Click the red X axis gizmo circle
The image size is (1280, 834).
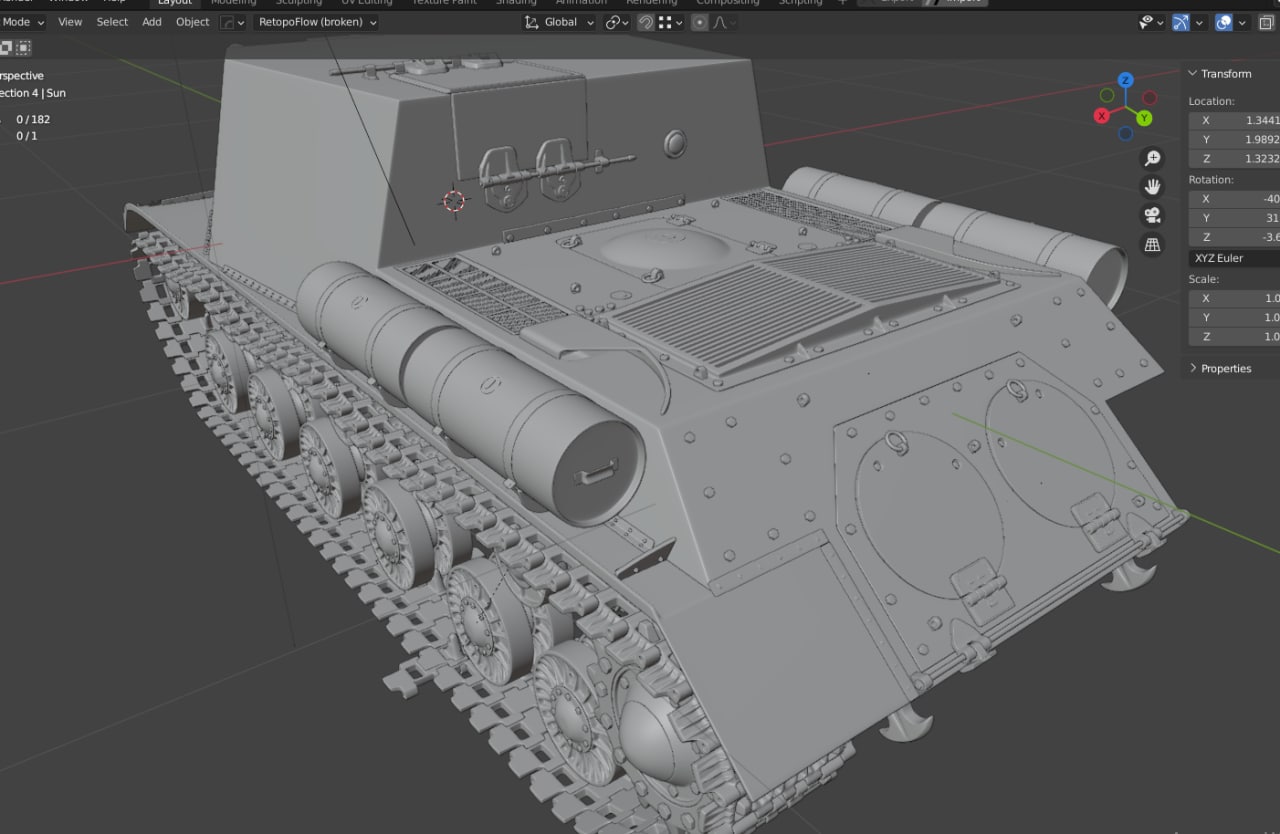1102,116
